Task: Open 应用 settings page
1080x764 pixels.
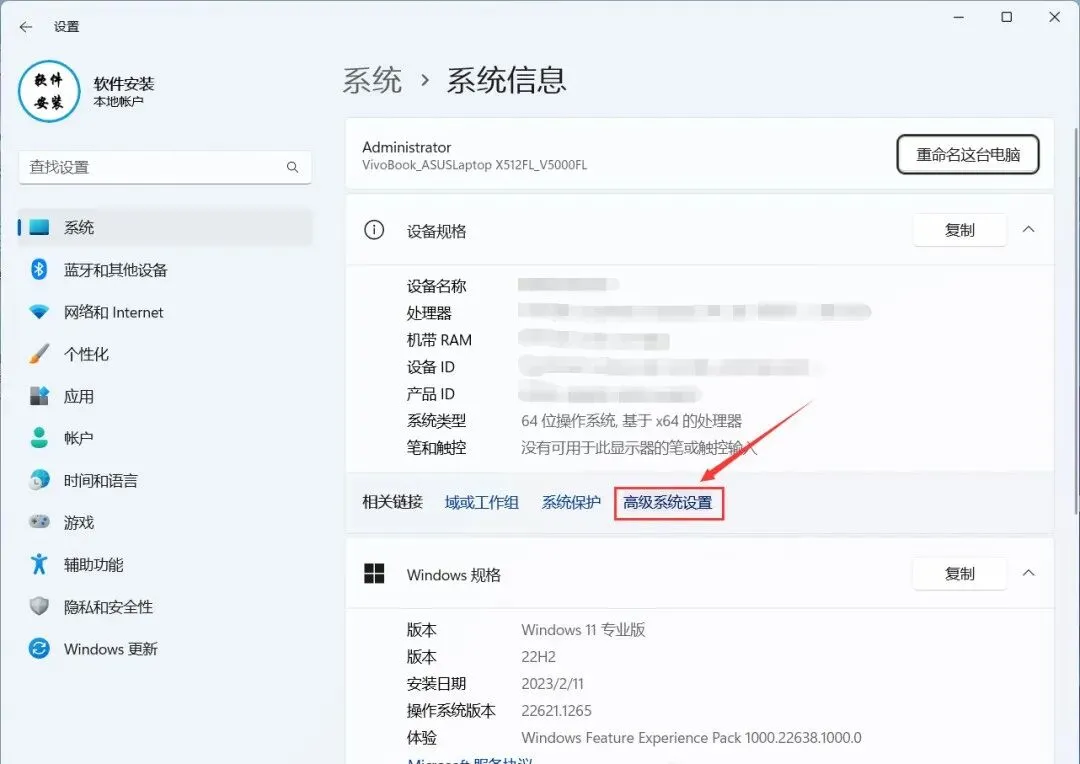Action: tap(165, 396)
